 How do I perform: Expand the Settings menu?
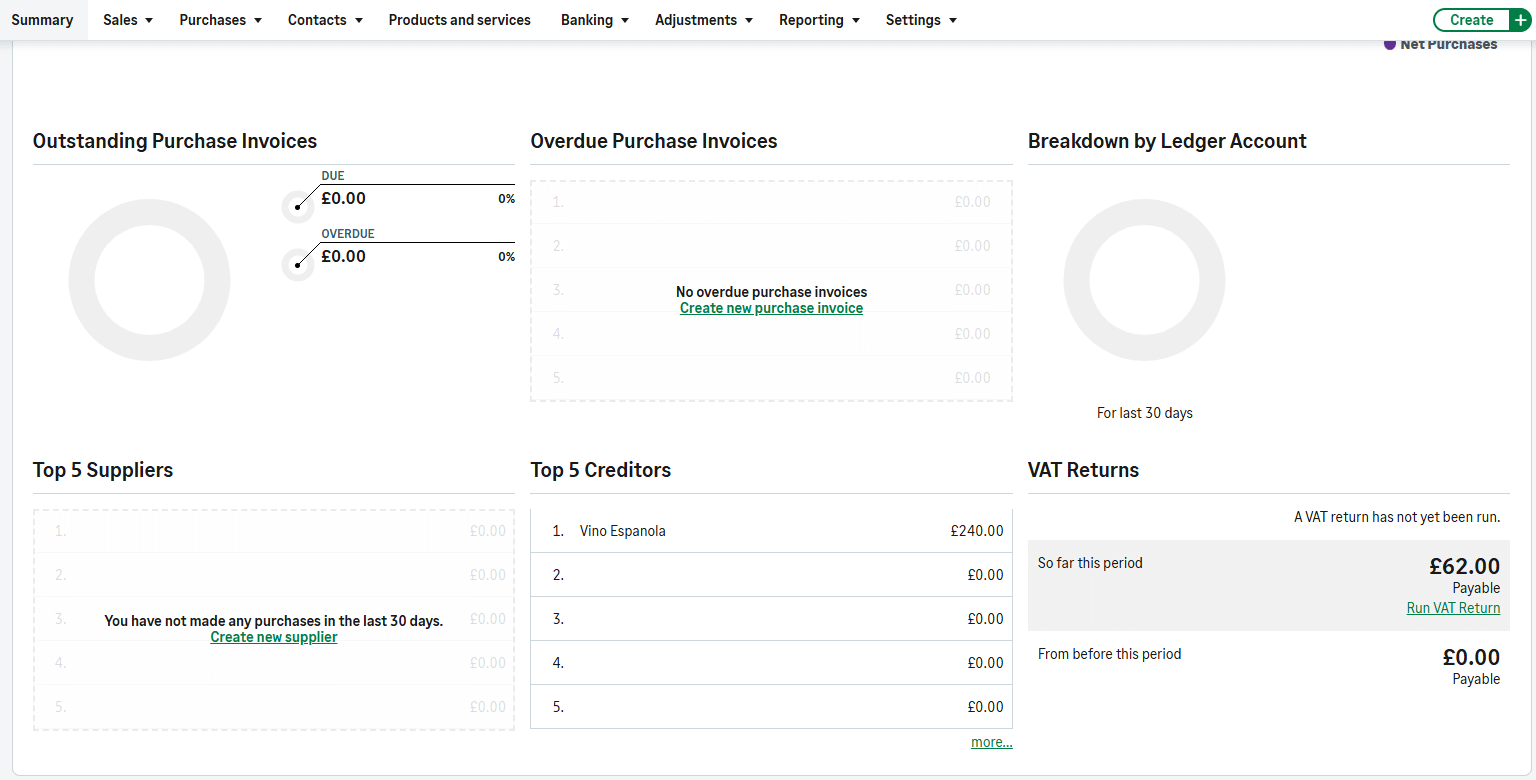click(x=921, y=20)
